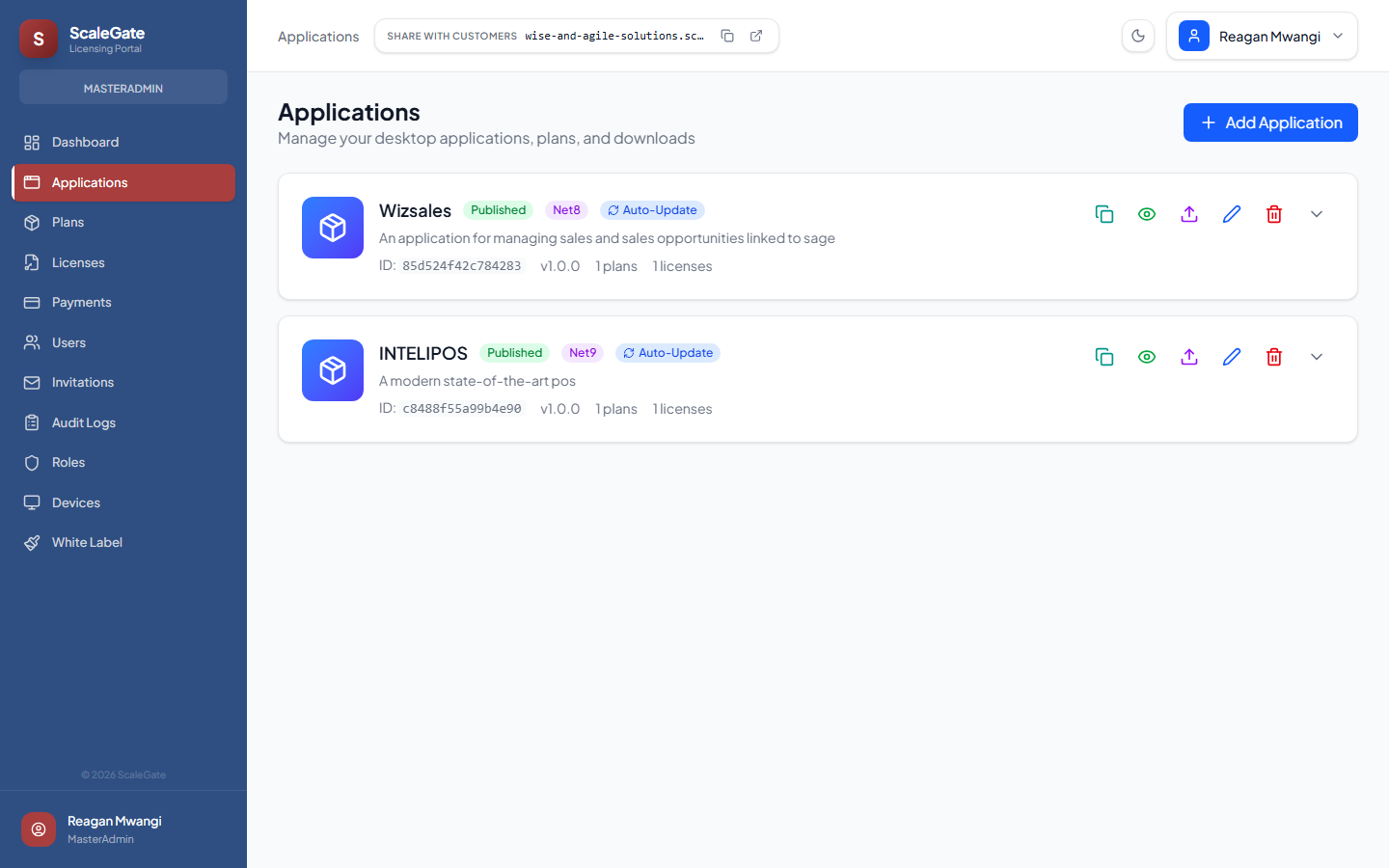The height and width of the screenshot is (868, 1389).
Task: Click the Add Application button
Action: pos(1270,122)
